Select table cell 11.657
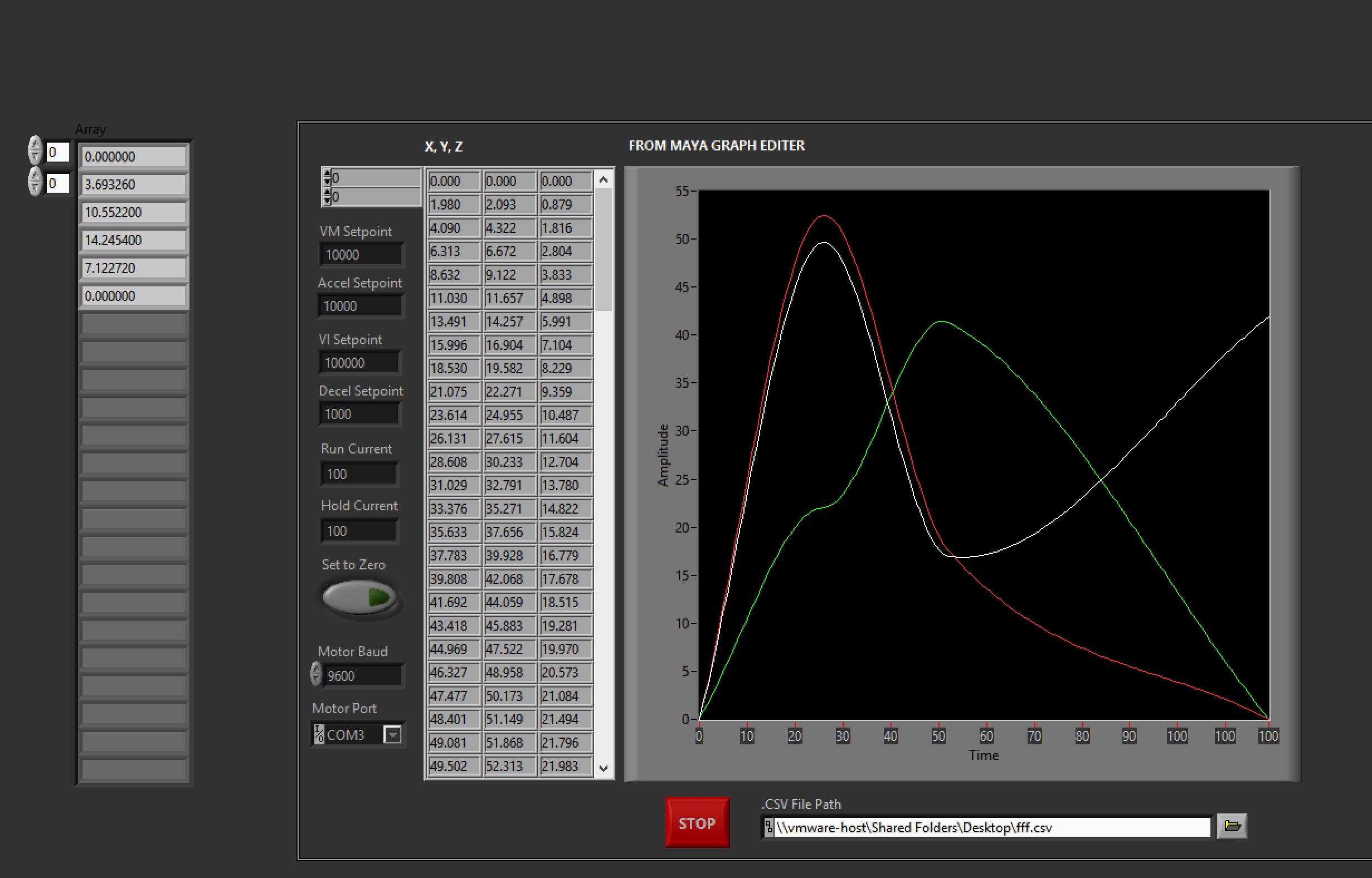This screenshot has height=878, width=1372. (510, 297)
